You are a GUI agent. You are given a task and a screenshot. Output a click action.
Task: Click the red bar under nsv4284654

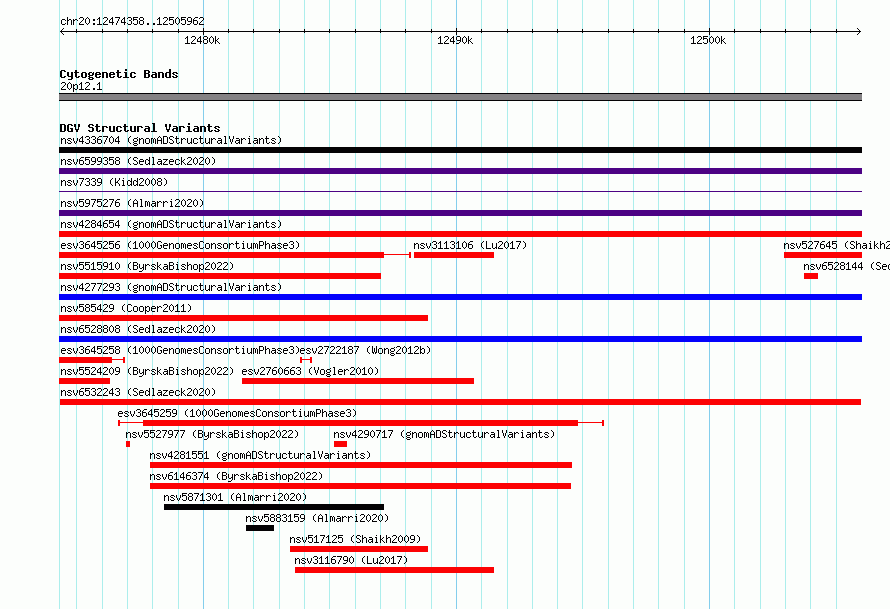click(x=460, y=234)
